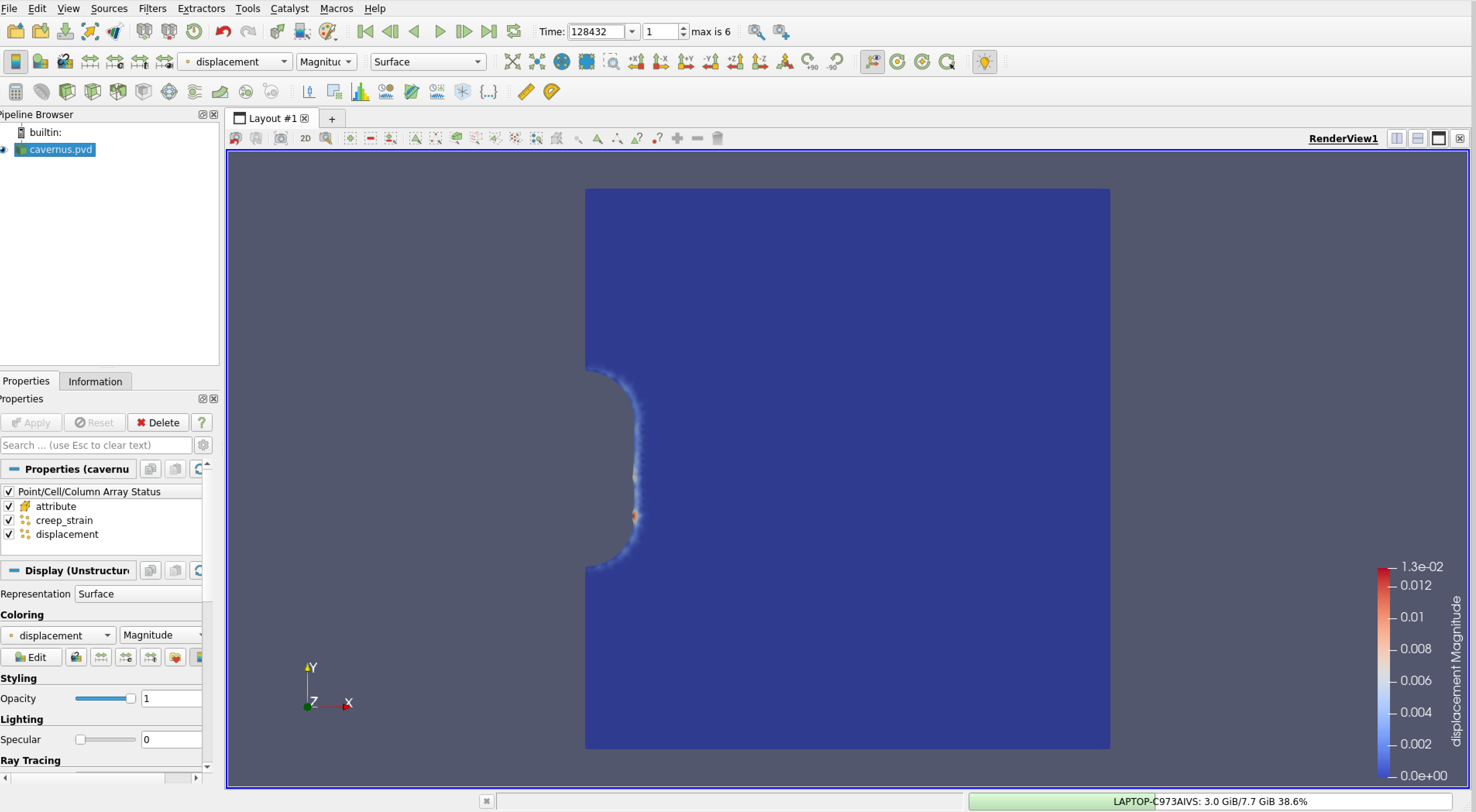The image size is (1476, 812).
Task: Toggle Point/Cell/Column Array Status checkbox
Action: (x=9, y=491)
